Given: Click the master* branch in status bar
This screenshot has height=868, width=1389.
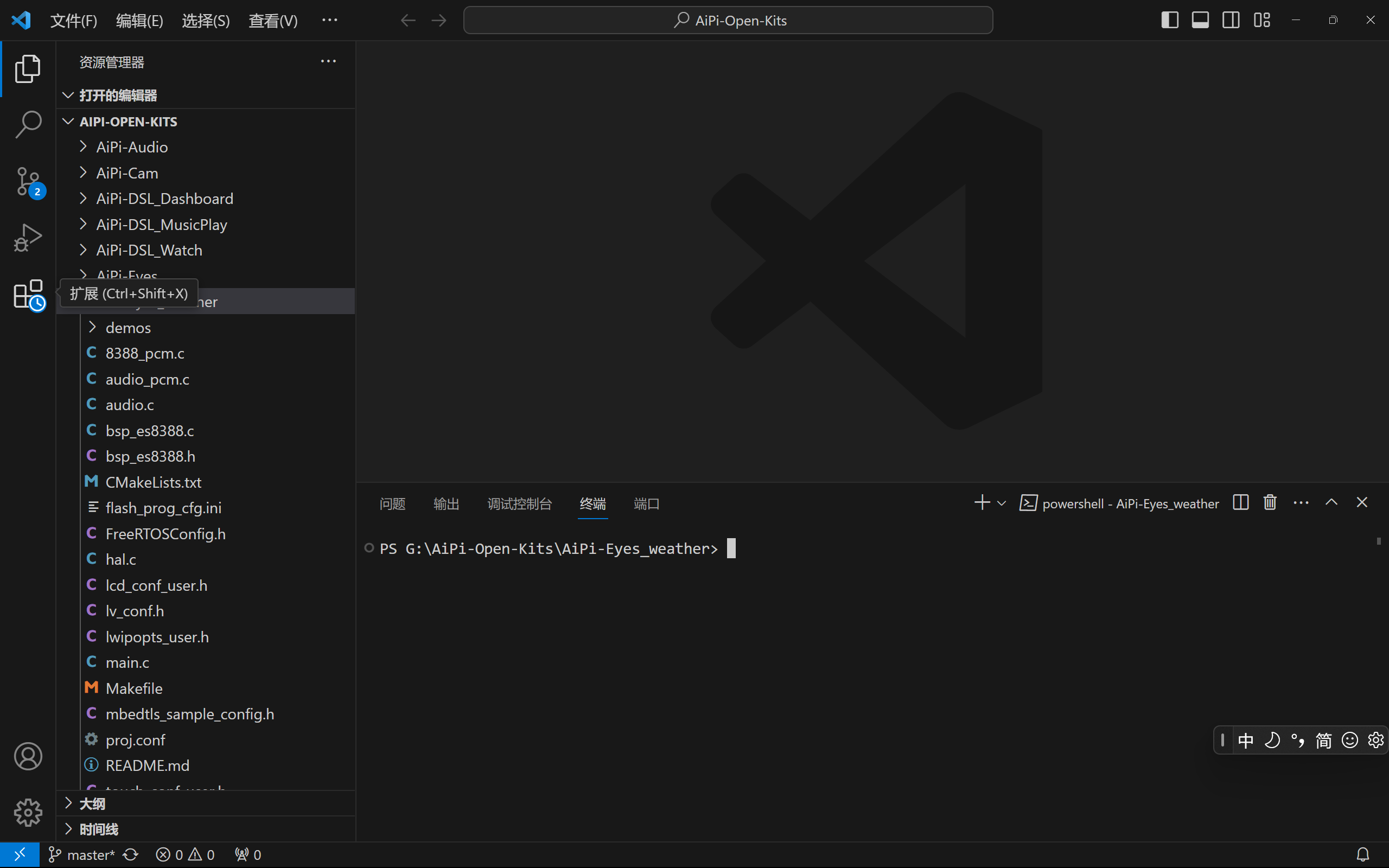Looking at the screenshot, I should 81,855.
